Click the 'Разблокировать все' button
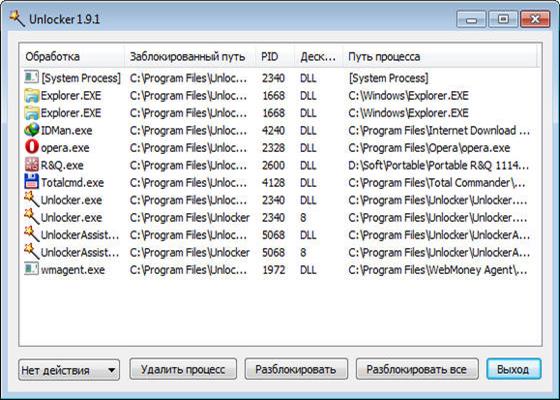 pos(417,369)
